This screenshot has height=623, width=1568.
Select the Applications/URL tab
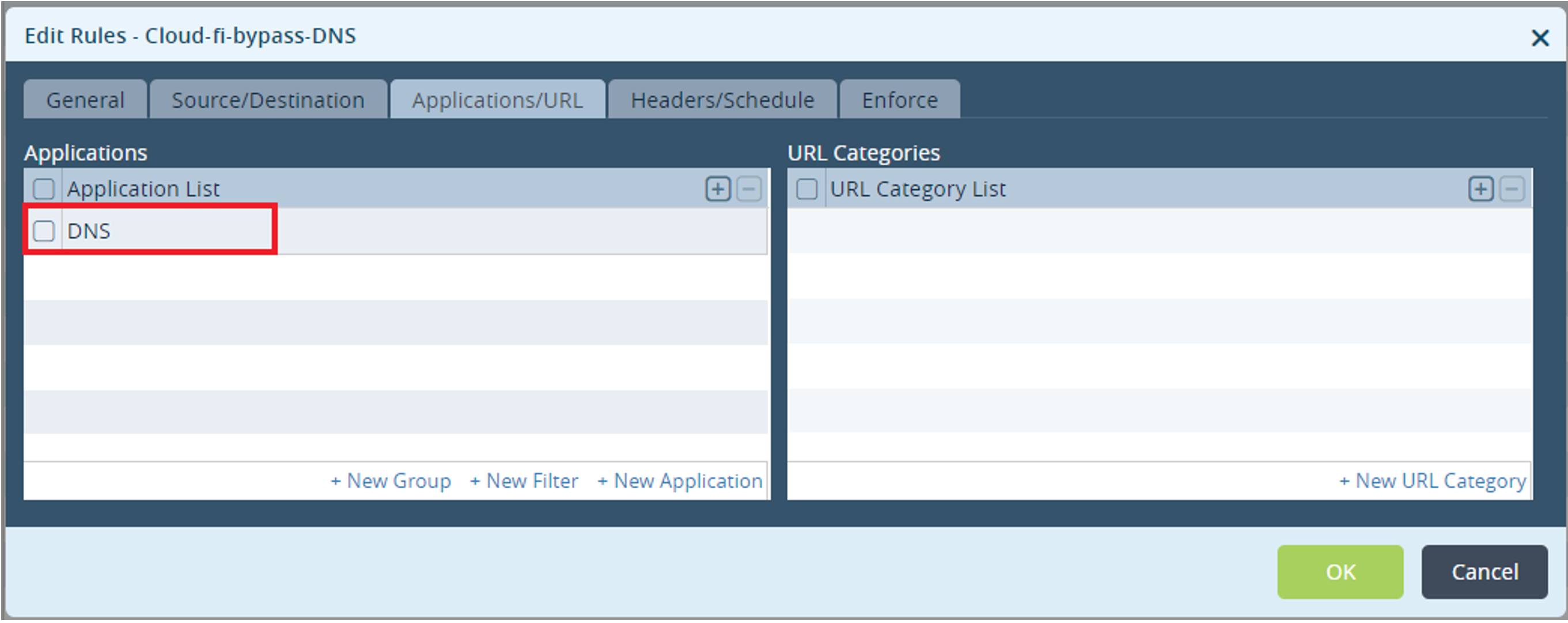[497, 99]
